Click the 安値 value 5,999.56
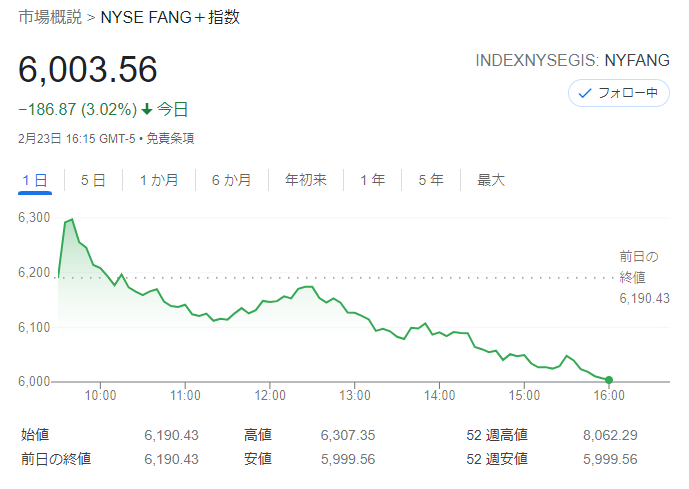This screenshot has height=489, width=689. [x=348, y=459]
